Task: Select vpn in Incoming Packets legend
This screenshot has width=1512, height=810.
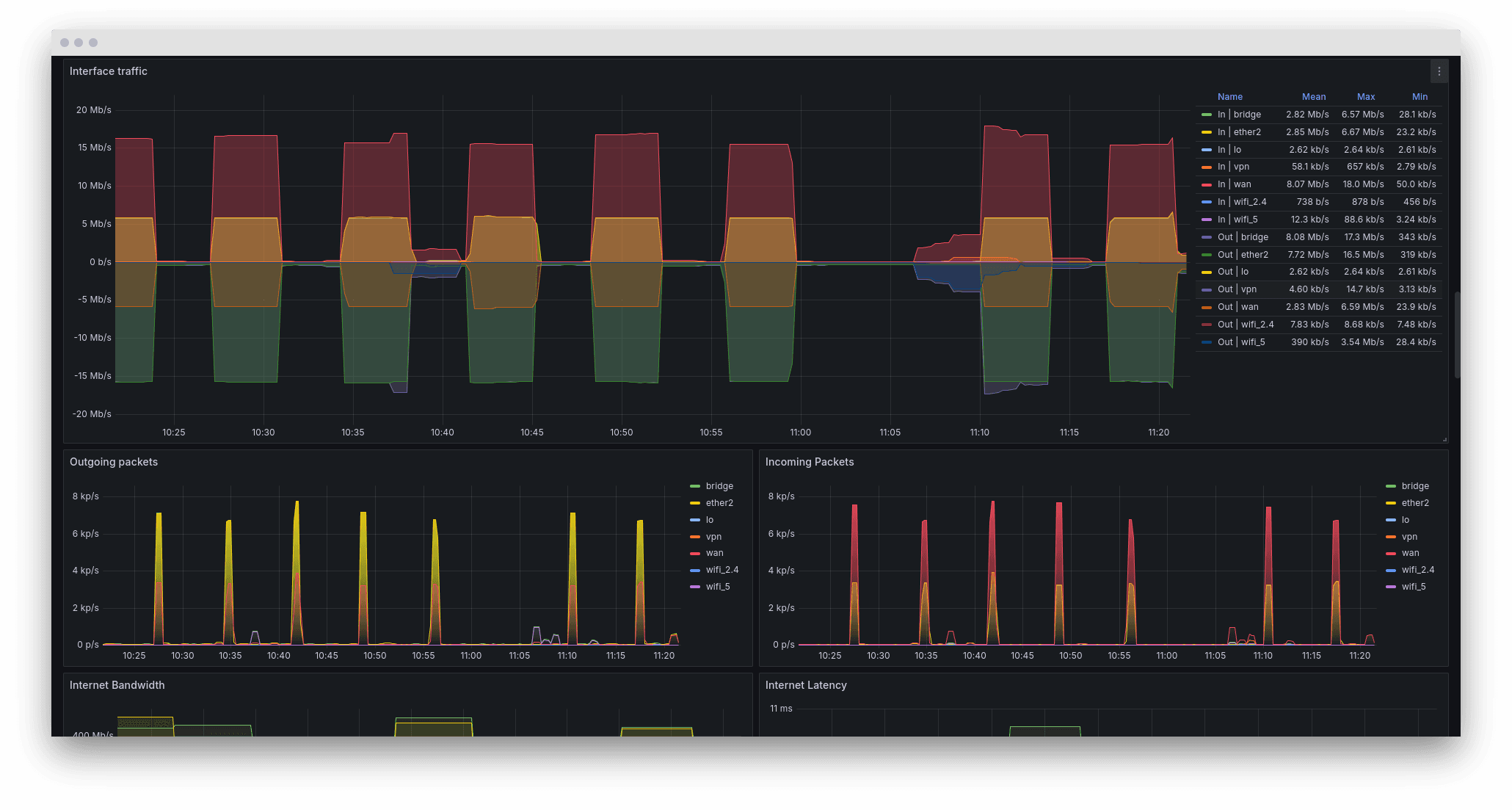Action: point(1409,537)
